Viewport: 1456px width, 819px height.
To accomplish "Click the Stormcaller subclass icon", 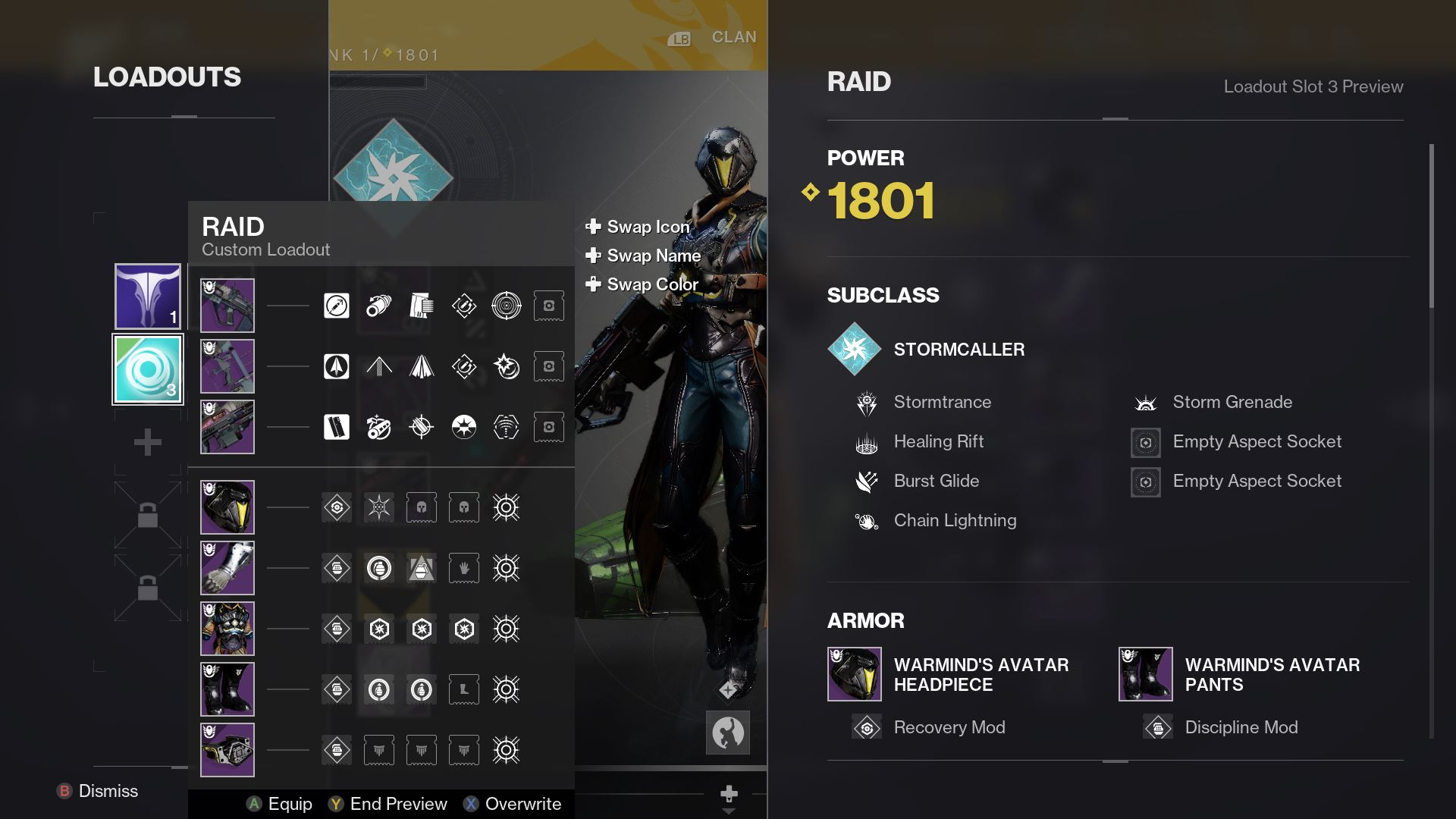I will coord(854,348).
